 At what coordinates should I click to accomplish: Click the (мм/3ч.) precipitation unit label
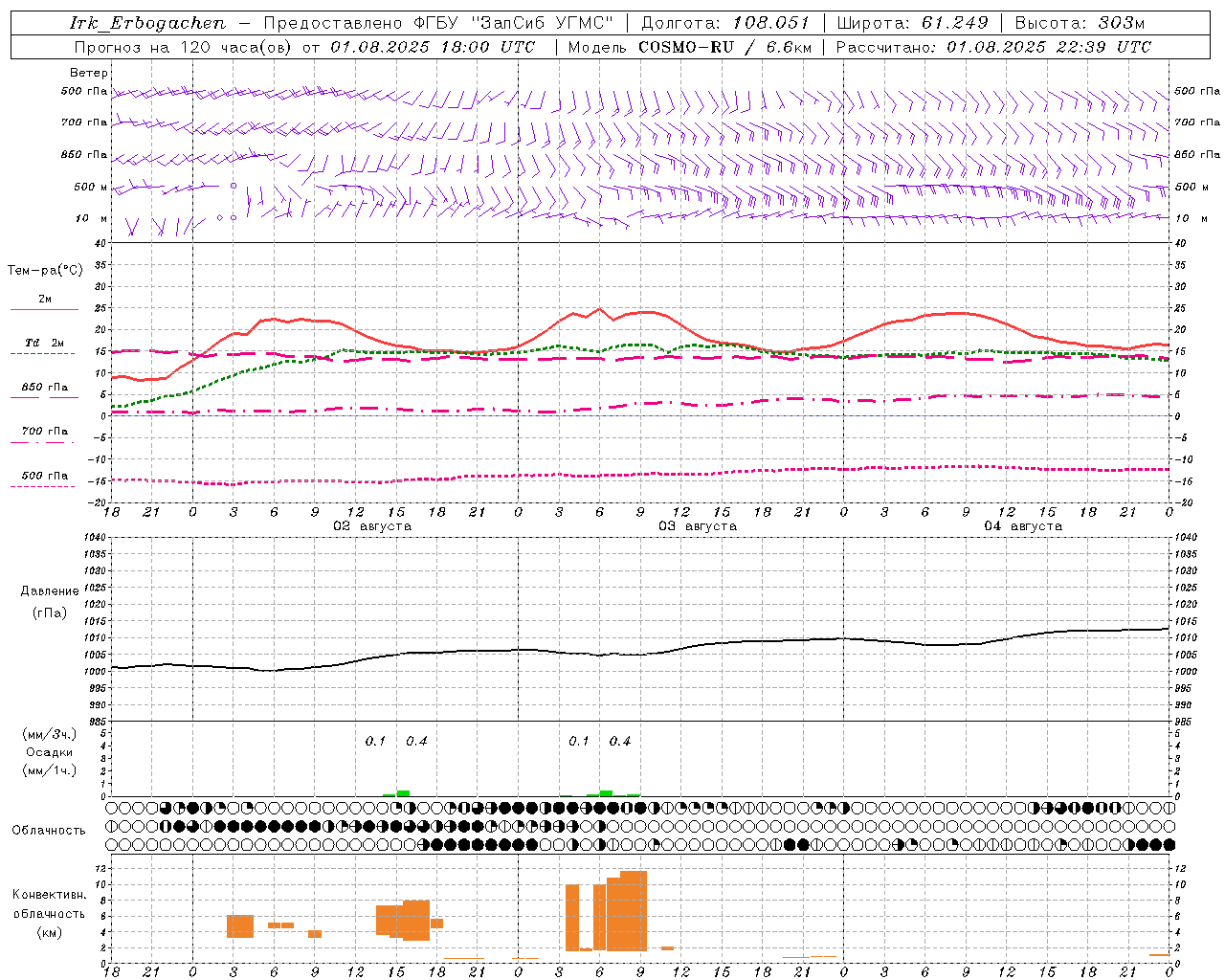click(x=50, y=734)
